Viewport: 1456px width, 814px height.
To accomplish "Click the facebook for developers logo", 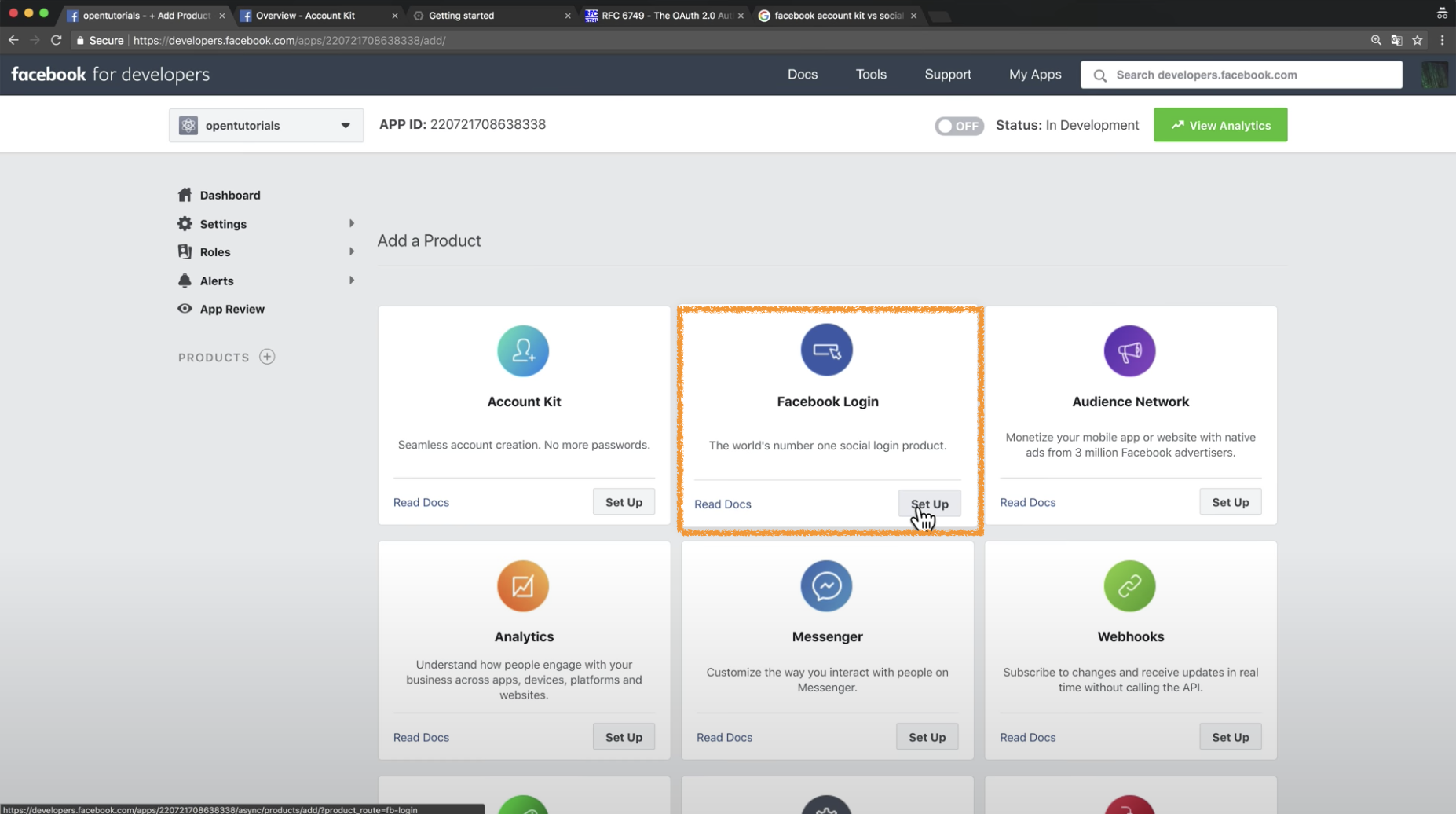I will (x=111, y=75).
